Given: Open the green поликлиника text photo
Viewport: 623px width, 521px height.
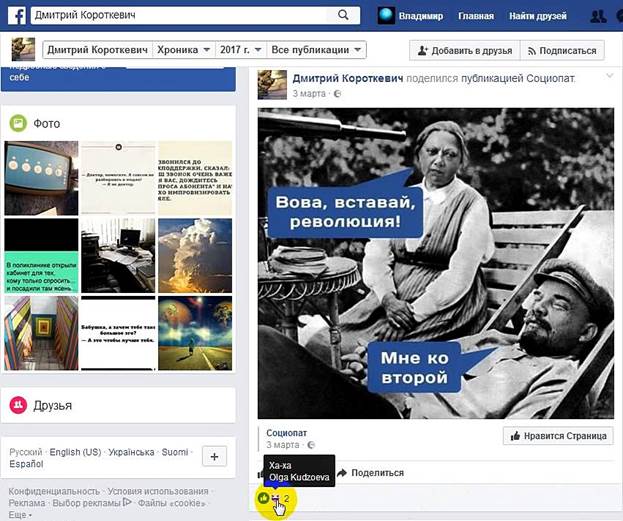Looking at the screenshot, I should pos(41,256).
